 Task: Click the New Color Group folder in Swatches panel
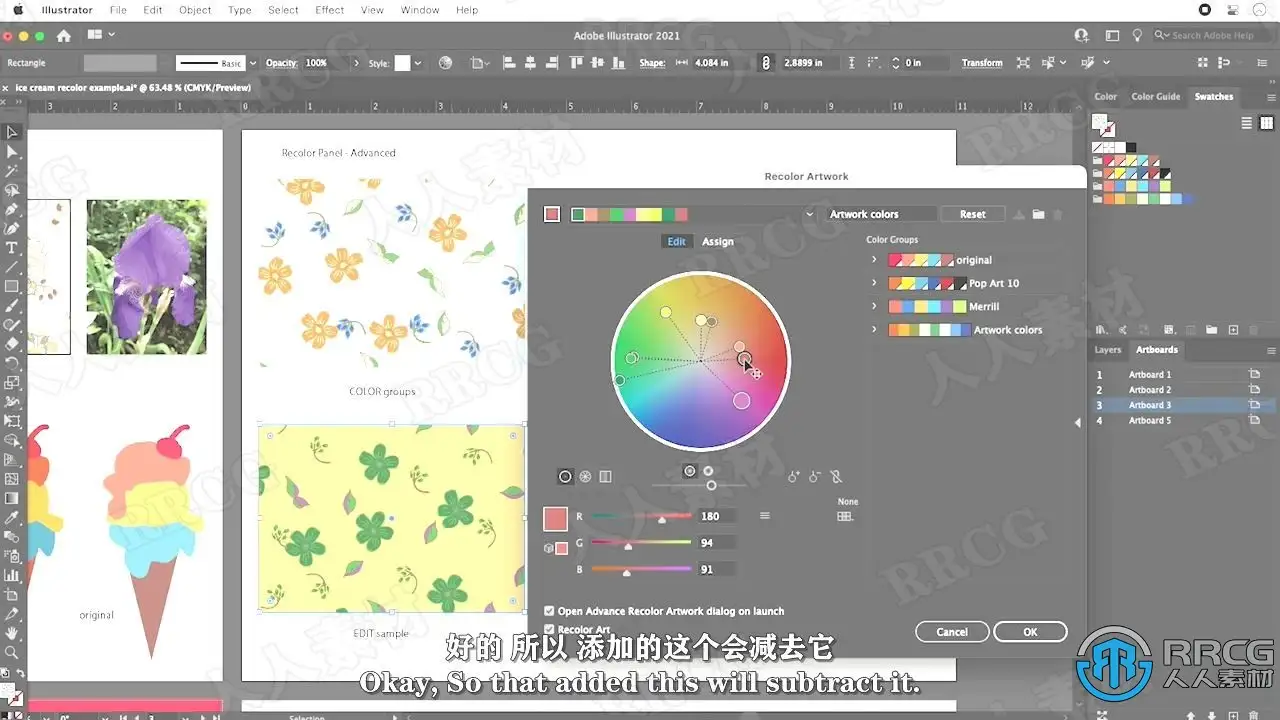[x=1211, y=329]
